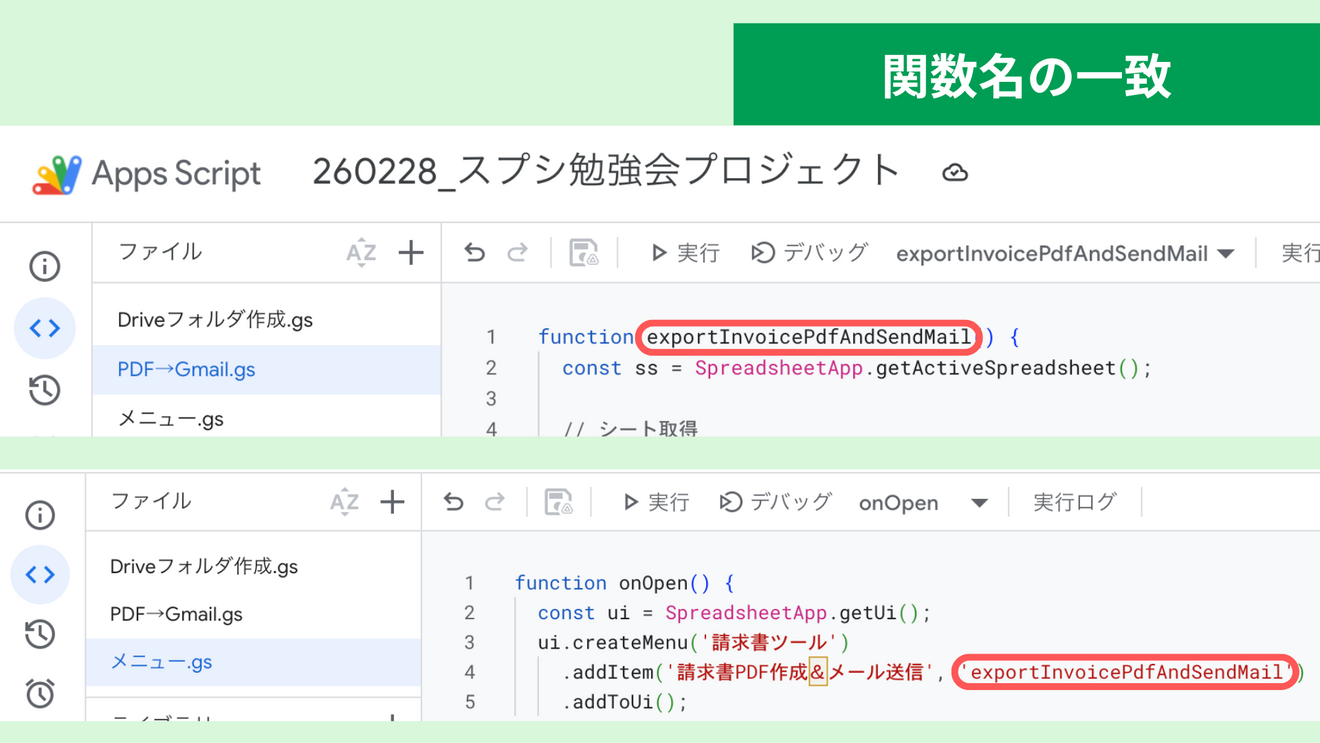Viewport: 1320px width, 743px height.
Task: Open the 実行ログ execution log
Action: pyautogui.click(x=1074, y=502)
